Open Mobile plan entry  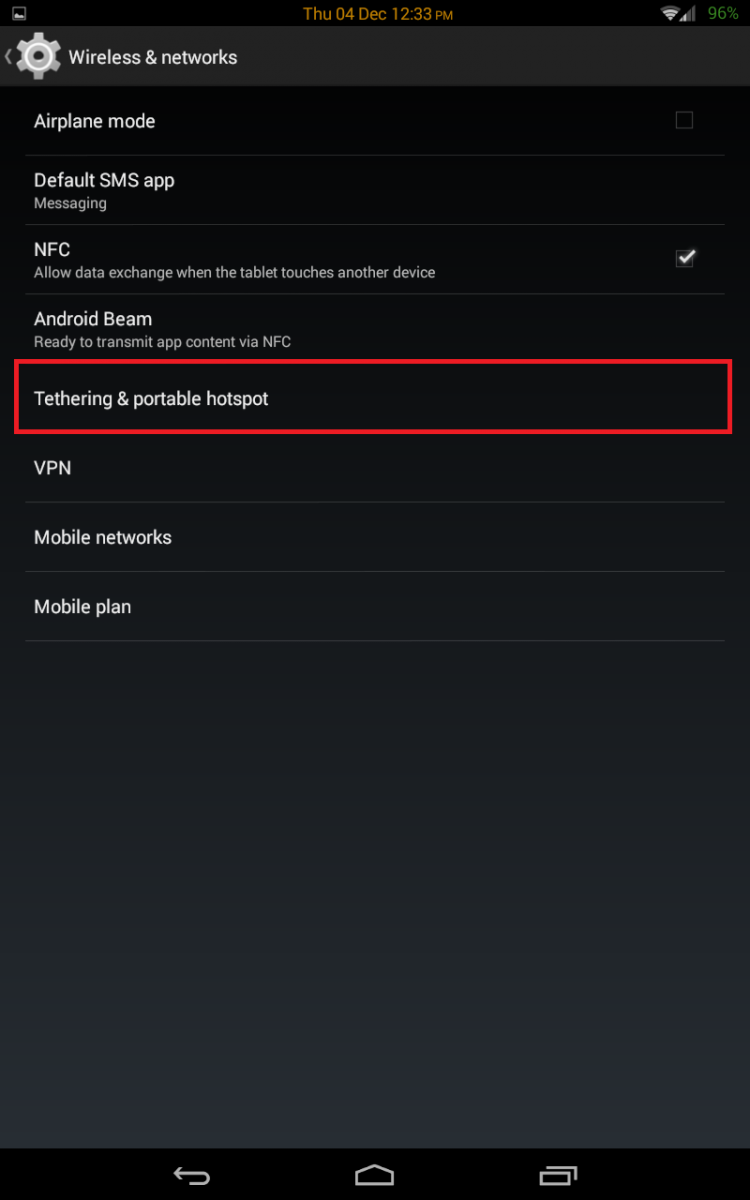tap(374, 606)
